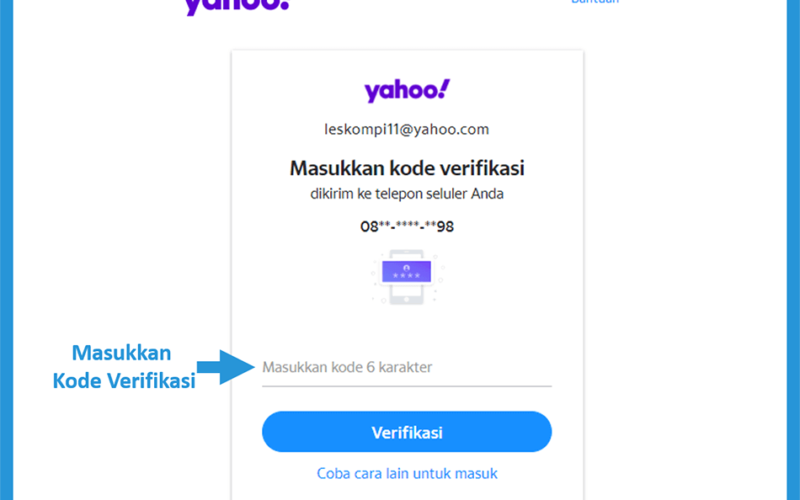Image resolution: width=800 pixels, height=500 pixels.
Task: Click the 'Masukkan kode verifikasi' heading
Action: [407, 168]
